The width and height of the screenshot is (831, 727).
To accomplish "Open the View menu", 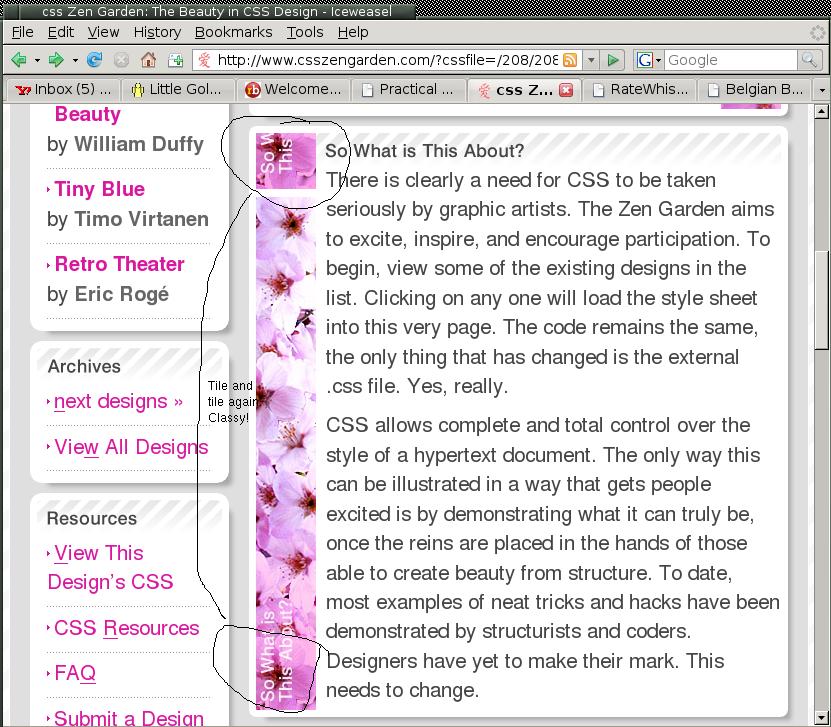I will (103, 32).
